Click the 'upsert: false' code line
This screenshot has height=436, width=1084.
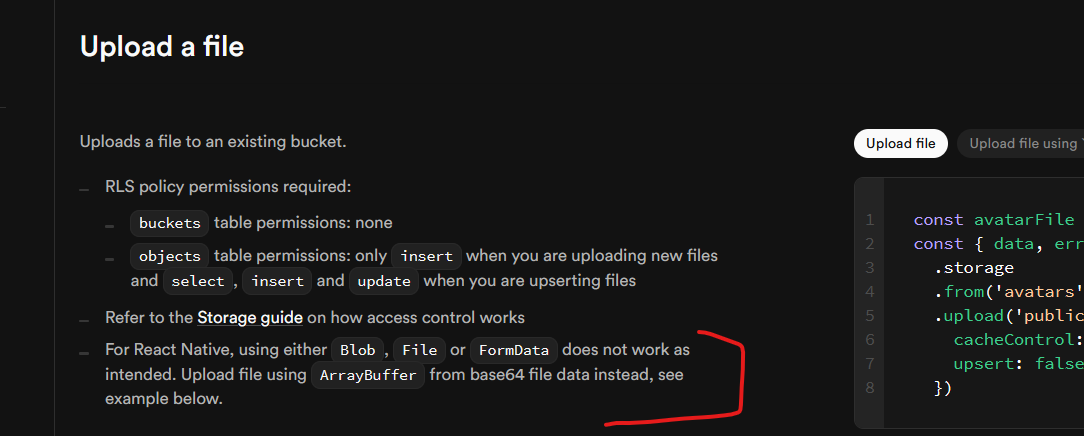point(1015,362)
